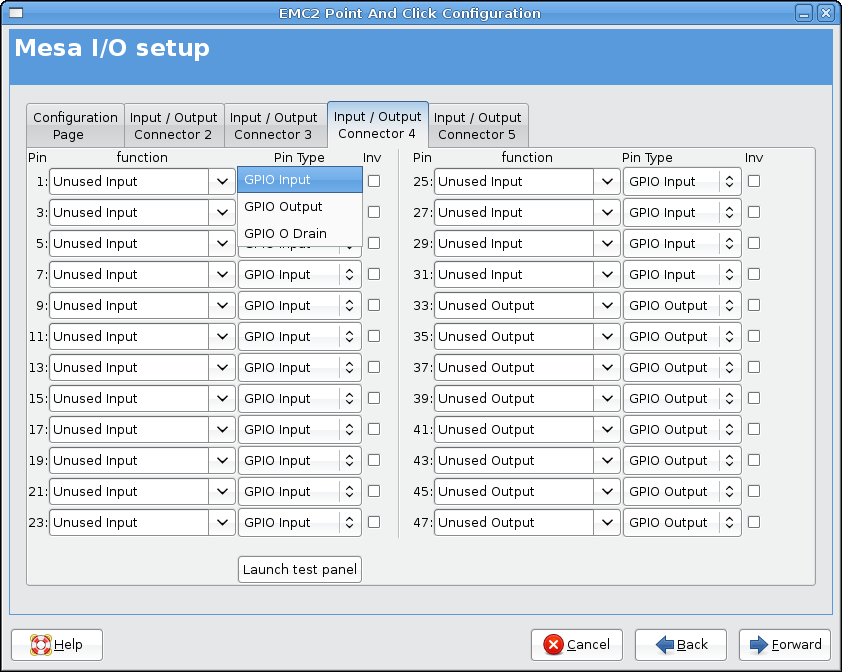Go Forward to the next page
This screenshot has width=842, height=672.
(785, 645)
